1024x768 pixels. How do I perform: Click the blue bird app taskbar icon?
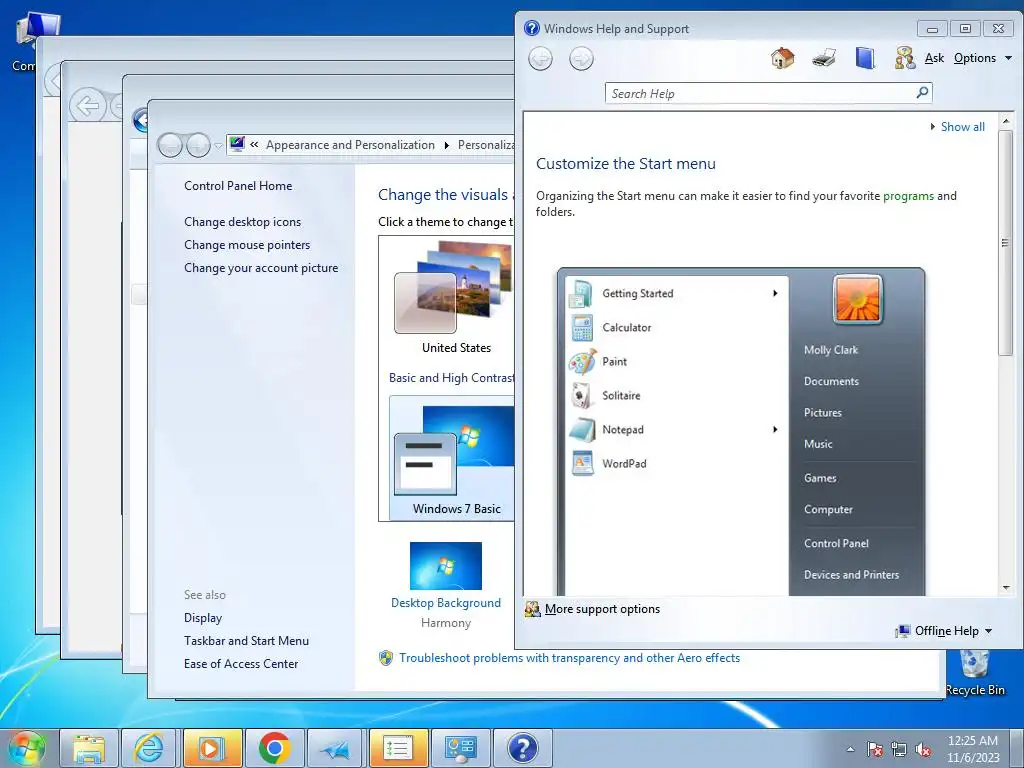(x=336, y=748)
